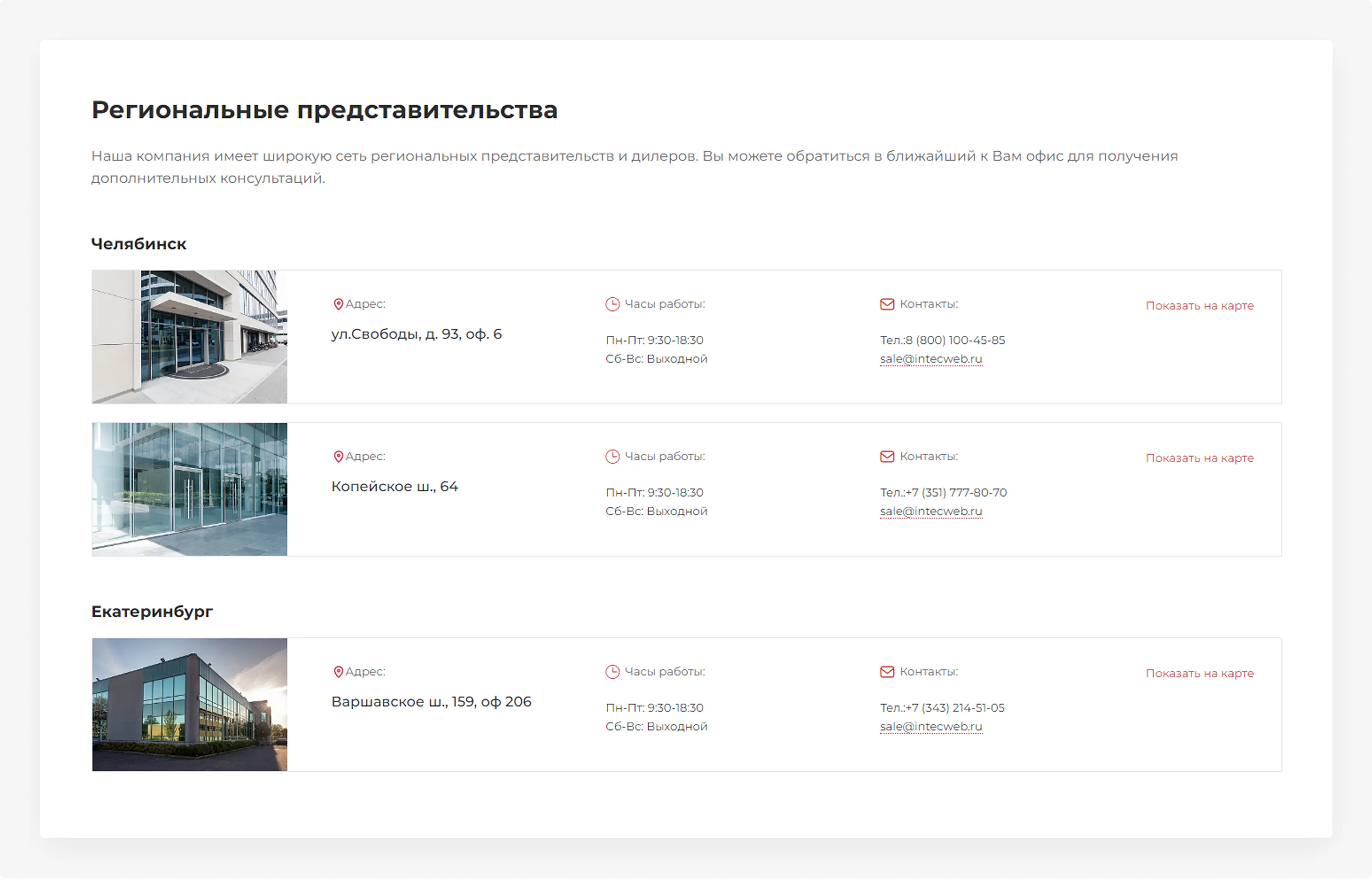Click the Региональные представительства page title
This screenshot has width=1372, height=880.
(x=325, y=110)
